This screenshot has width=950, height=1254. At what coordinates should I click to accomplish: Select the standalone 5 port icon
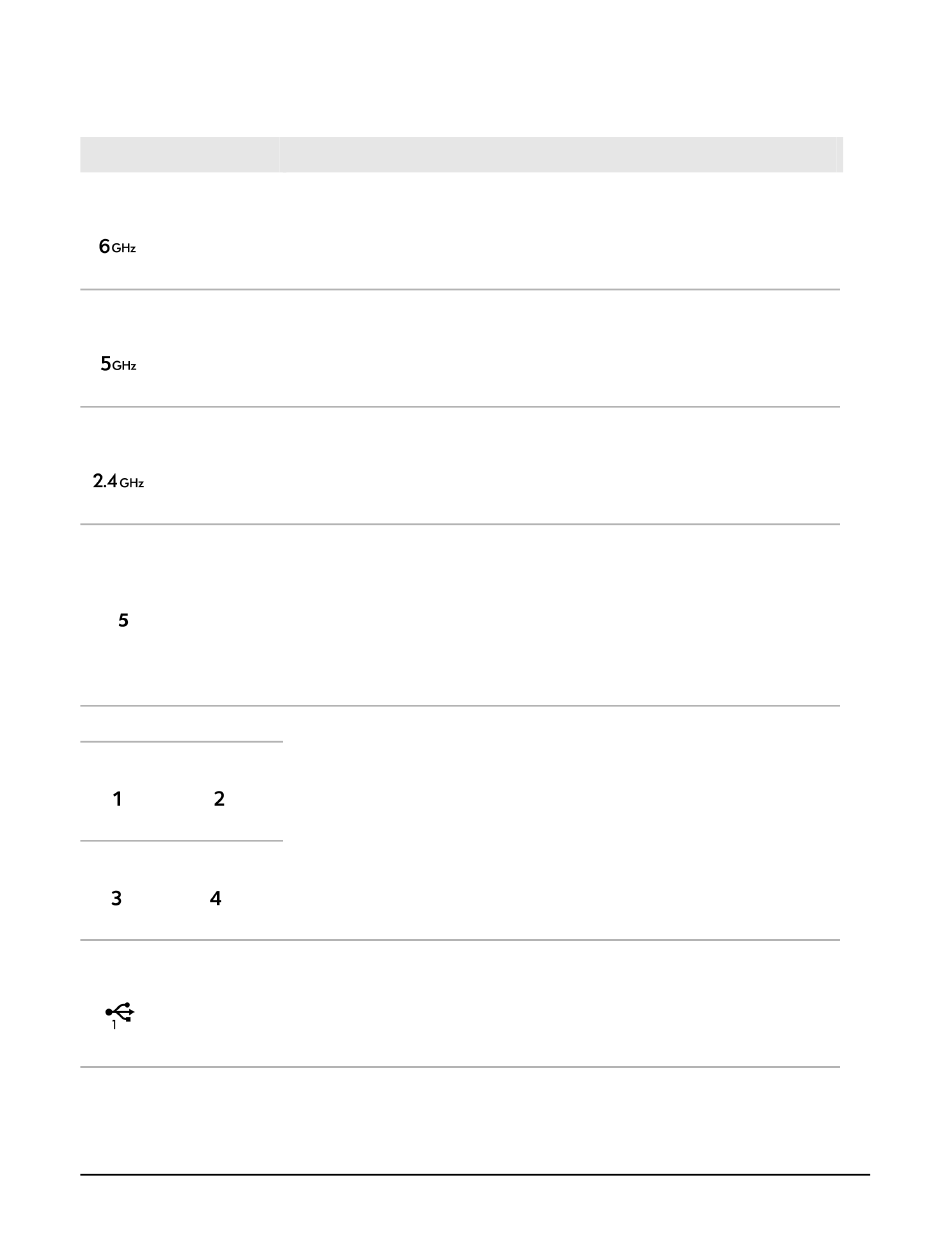click(123, 621)
